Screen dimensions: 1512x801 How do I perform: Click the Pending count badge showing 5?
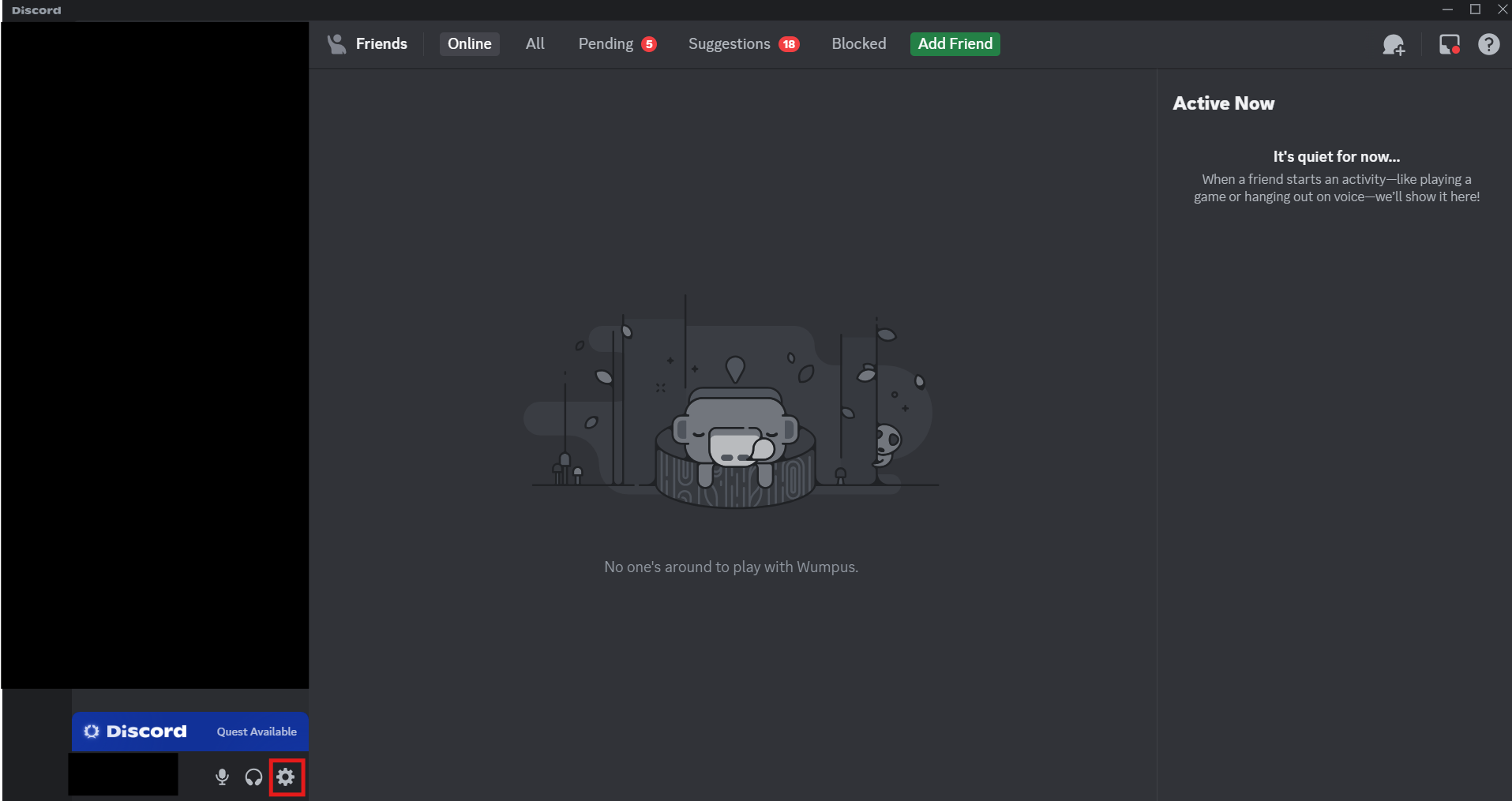(648, 44)
